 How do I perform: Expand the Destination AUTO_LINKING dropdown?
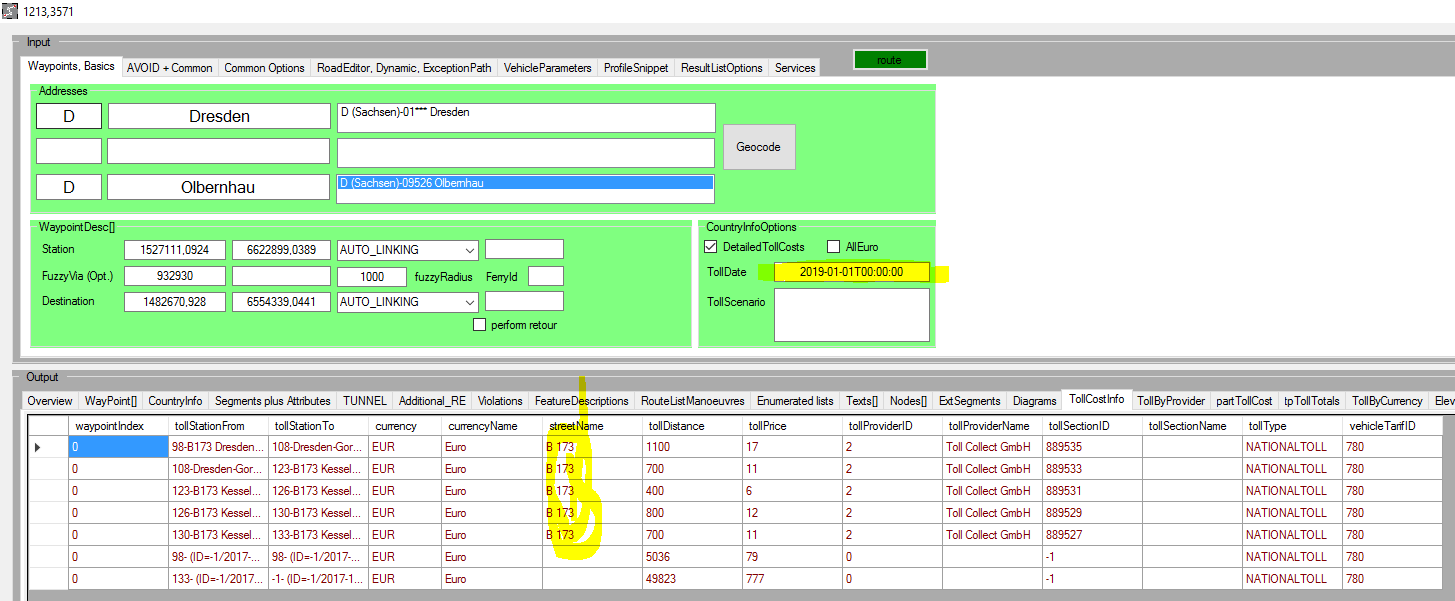tap(469, 301)
